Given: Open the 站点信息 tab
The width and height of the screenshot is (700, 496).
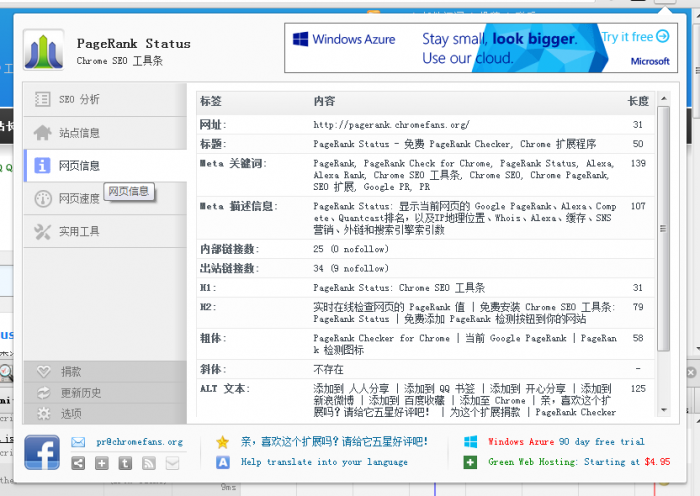Looking at the screenshot, I should pyautogui.click(x=105, y=133).
